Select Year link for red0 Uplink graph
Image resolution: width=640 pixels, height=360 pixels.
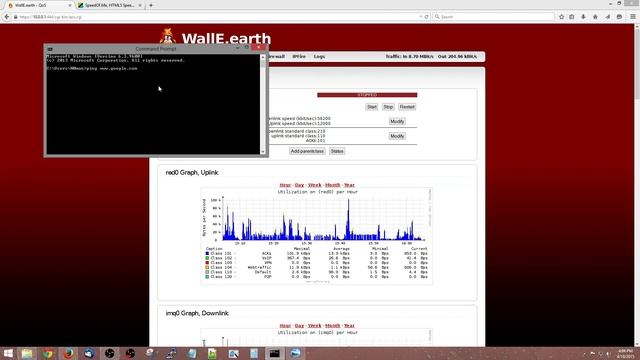click(349, 185)
